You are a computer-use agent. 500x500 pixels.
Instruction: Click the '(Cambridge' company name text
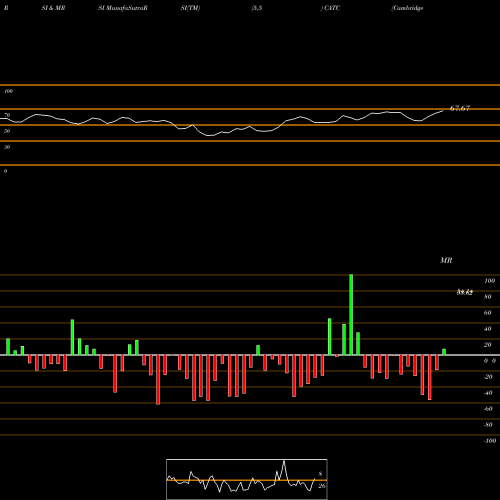pyautogui.click(x=407, y=8)
